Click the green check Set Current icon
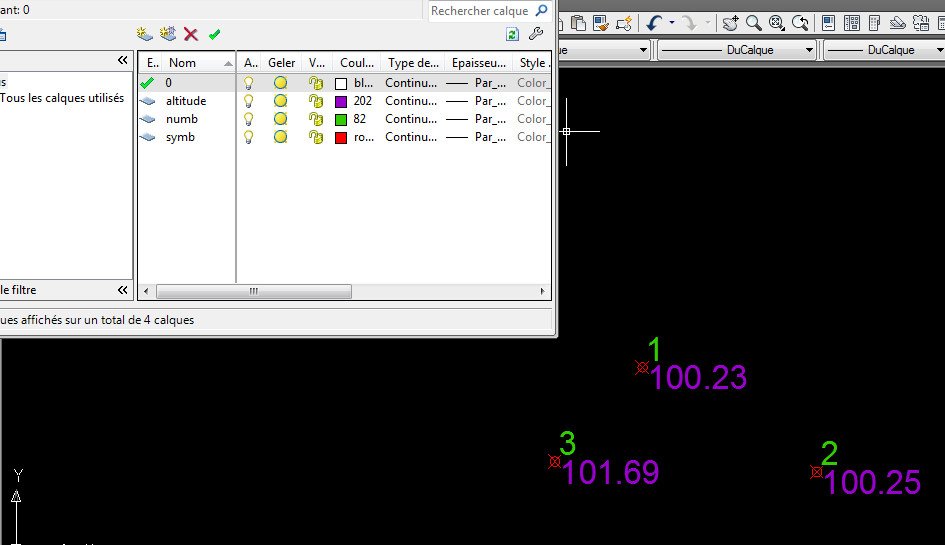The image size is (945, 545). (x=214, y=34)
